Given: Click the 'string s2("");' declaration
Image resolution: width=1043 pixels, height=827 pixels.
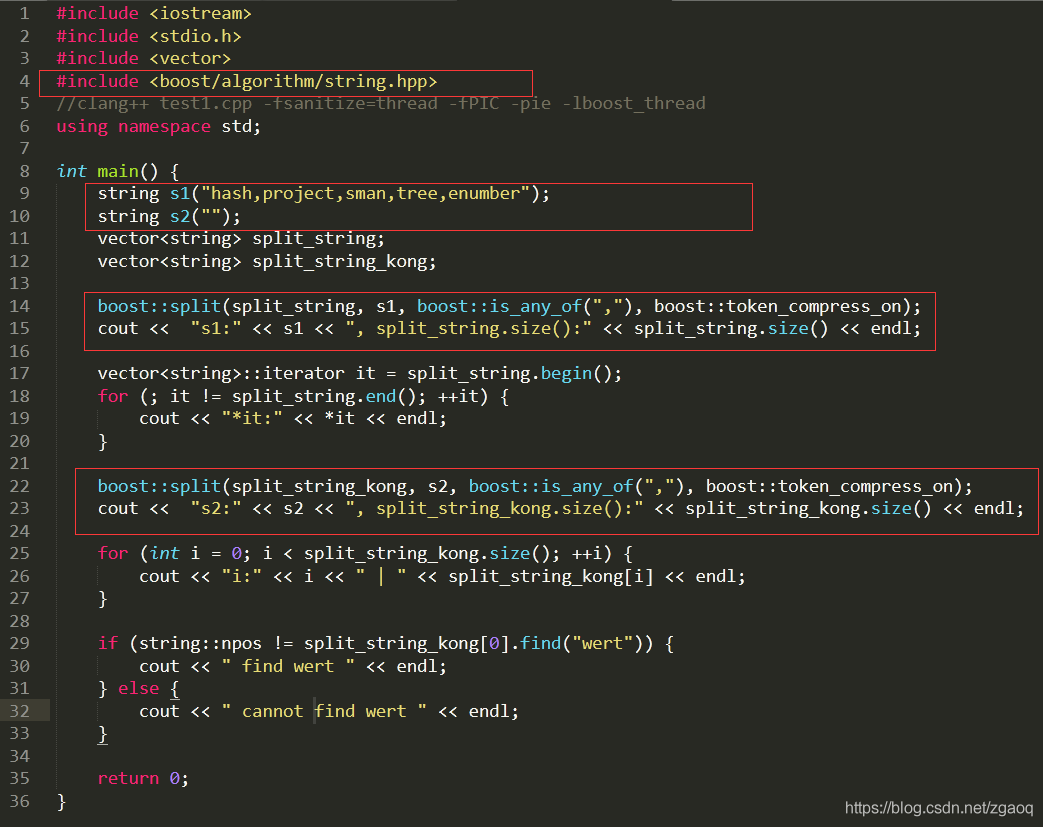Looking at the screenshot, I should [x=169, y=216].
